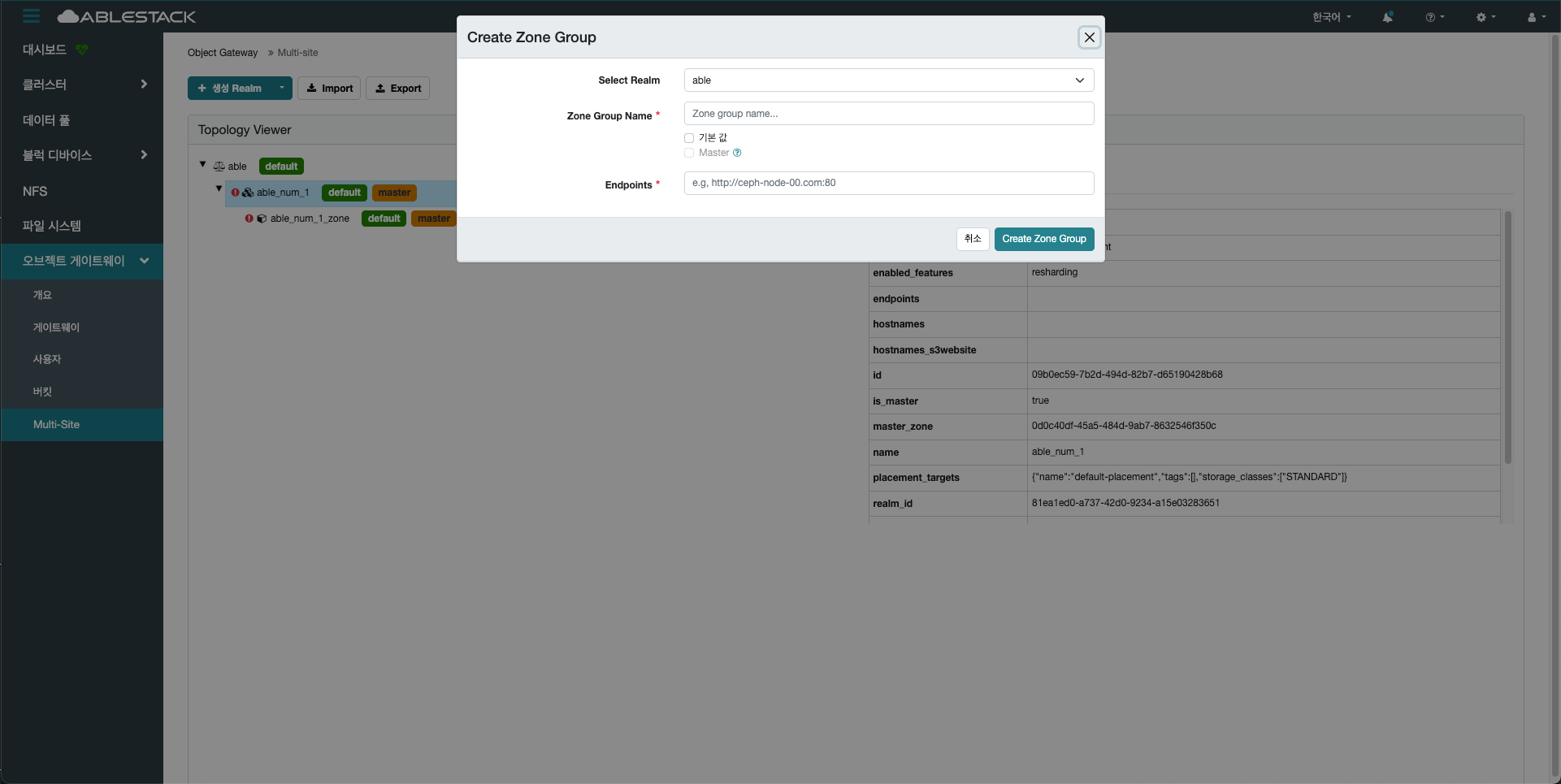Screen dimensions: 1561x784
Task: Open the 생성 Realm dropdown caret
Action: 282,89
